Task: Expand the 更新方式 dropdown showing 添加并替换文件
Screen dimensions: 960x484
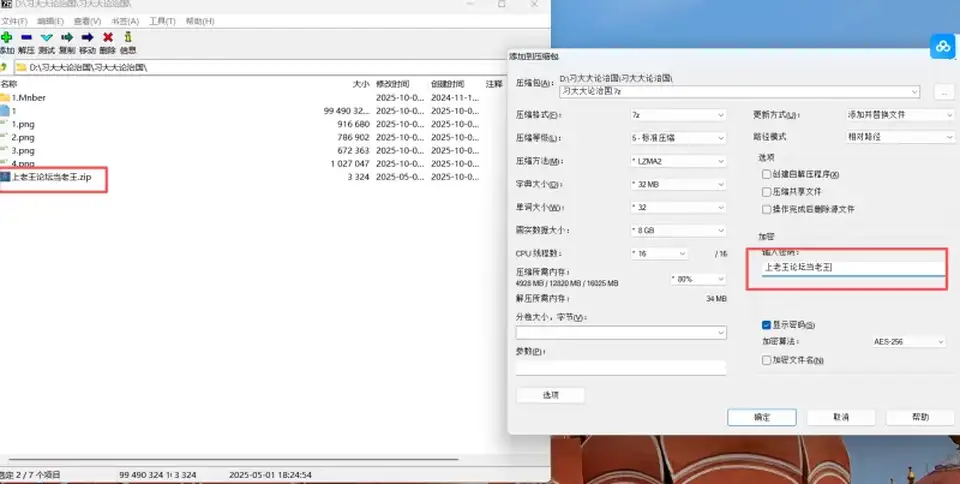Action: click(x=900, y=115)
